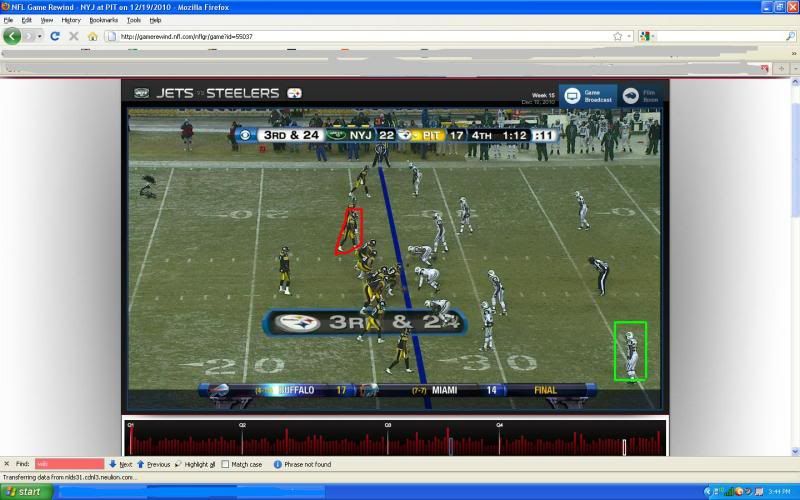Click the search magnifier icon
The height and width of the screenshot is (500, 800).
pos(790,36)
